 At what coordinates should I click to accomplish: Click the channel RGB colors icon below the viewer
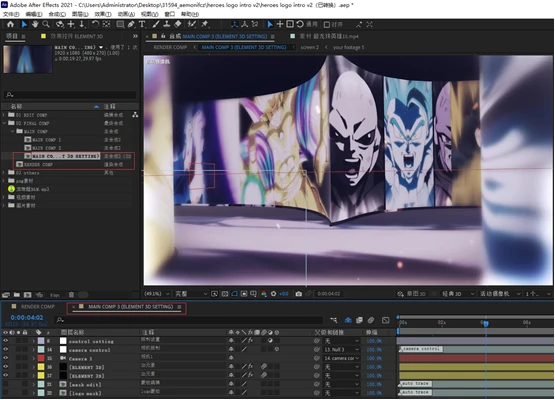(x=264, y=294)
